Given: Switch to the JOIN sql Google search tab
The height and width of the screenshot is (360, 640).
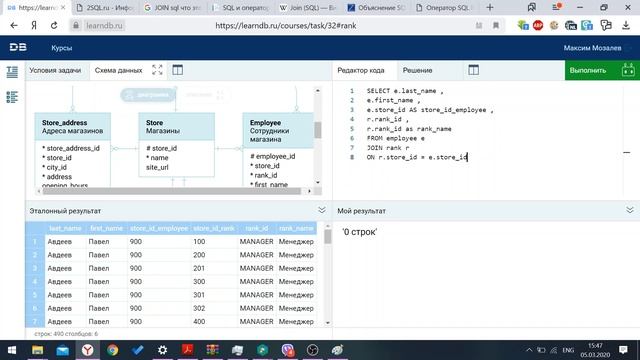Looking at the screenshot, I should point(173,7).
